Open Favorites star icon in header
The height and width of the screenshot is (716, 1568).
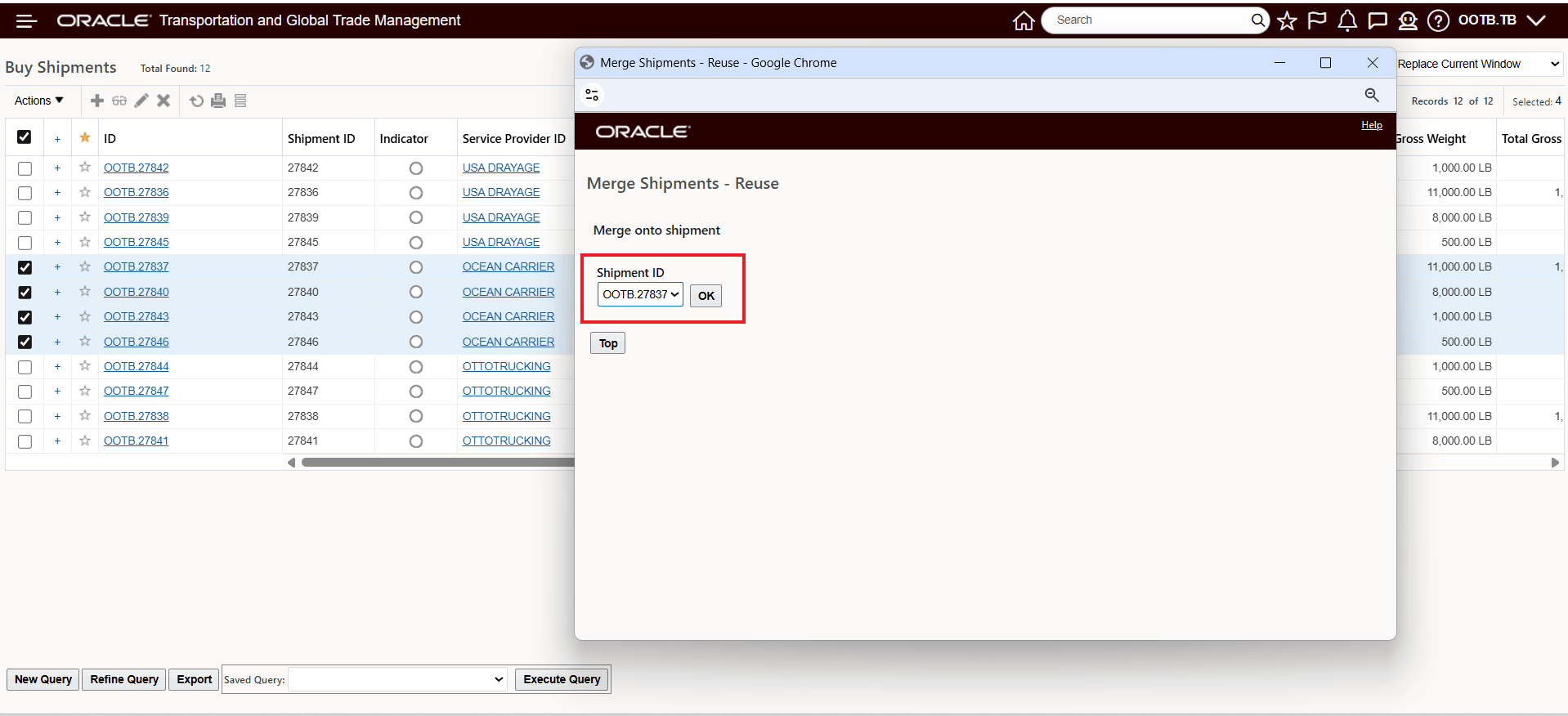[x=1288, y=20]
